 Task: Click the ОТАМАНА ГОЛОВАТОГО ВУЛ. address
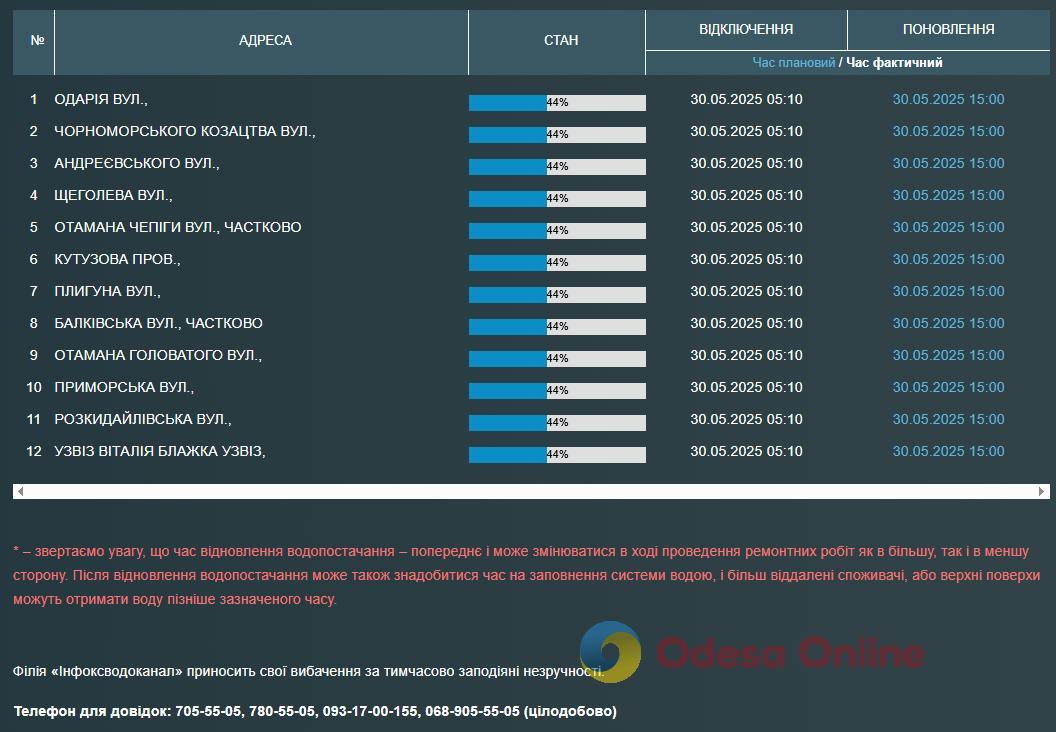158,355
